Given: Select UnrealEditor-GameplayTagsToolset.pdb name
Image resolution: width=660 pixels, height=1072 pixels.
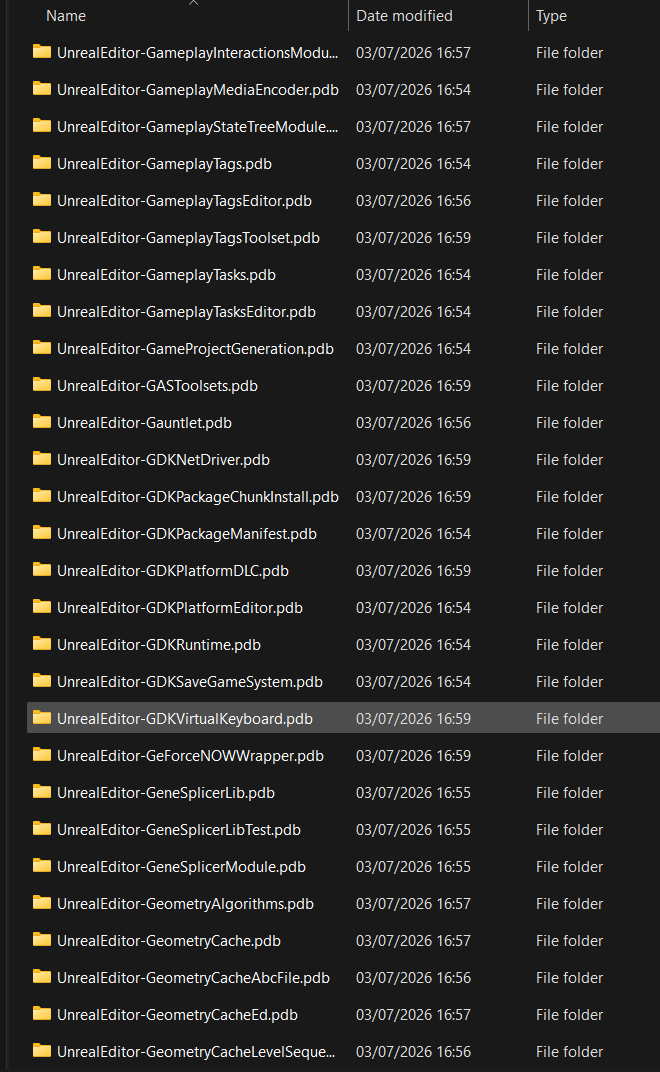Looking at the screenshot, I should 188,237.
